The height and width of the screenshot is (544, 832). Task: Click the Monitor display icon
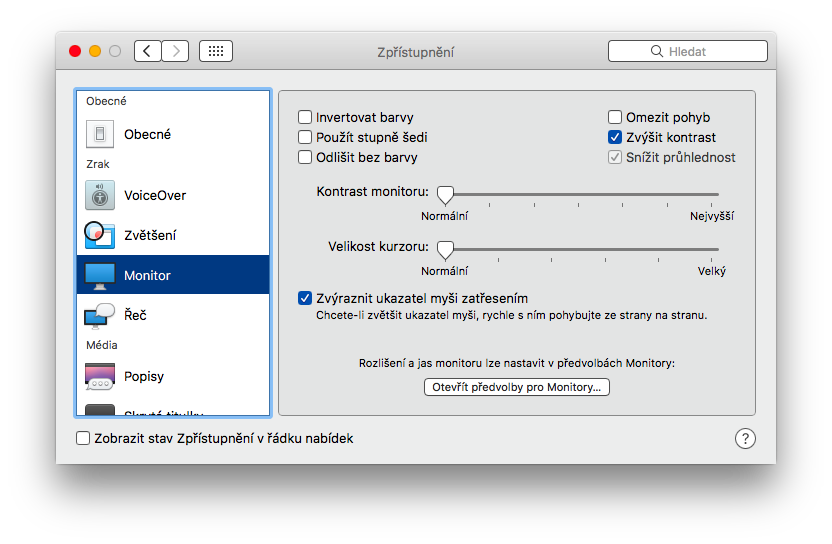pyautogui.click(x=99, y=275)
